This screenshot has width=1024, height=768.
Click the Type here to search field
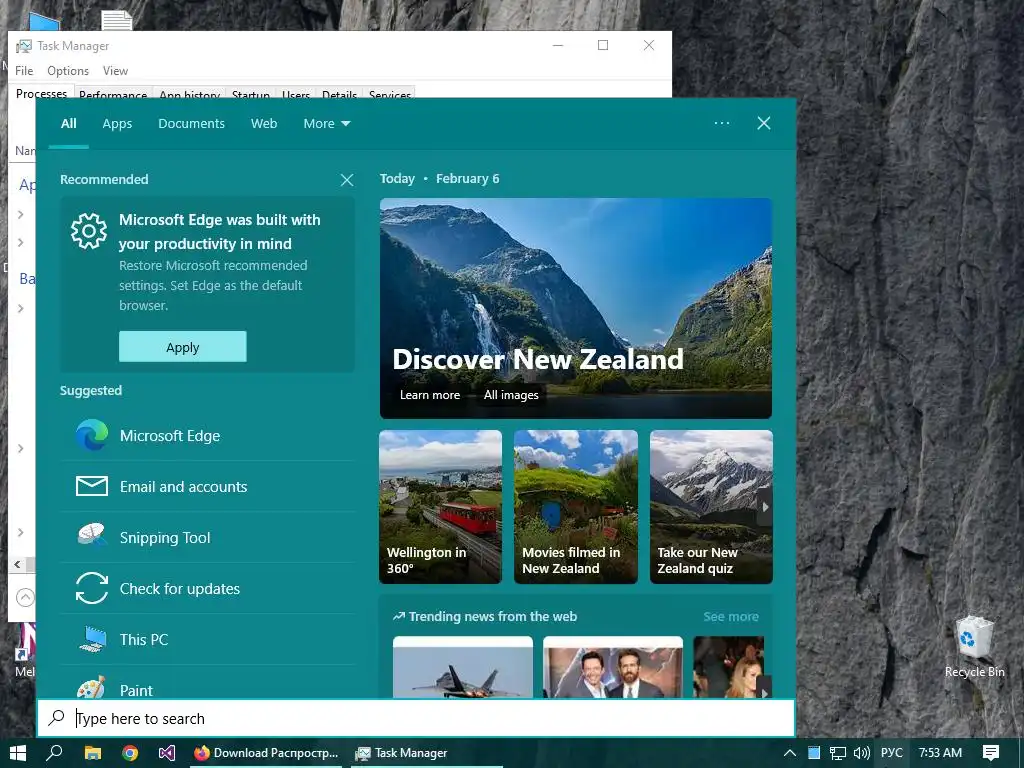[x=416, y=718]
